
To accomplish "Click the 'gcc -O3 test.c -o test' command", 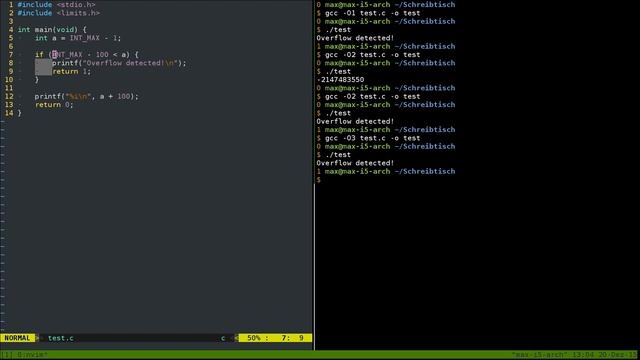I will 372,138.
